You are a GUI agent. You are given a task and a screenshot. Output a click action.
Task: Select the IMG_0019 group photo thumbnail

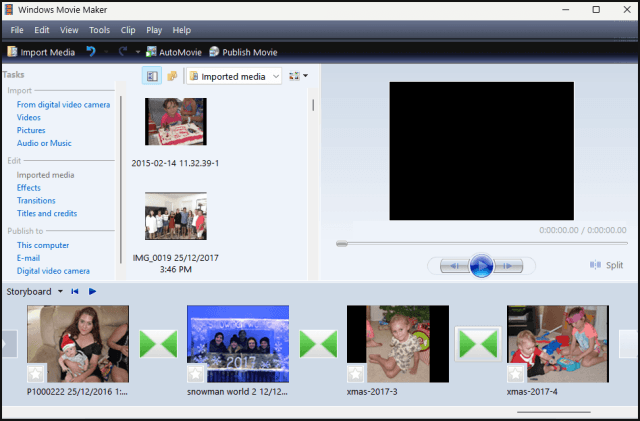[x=176, y=216]
